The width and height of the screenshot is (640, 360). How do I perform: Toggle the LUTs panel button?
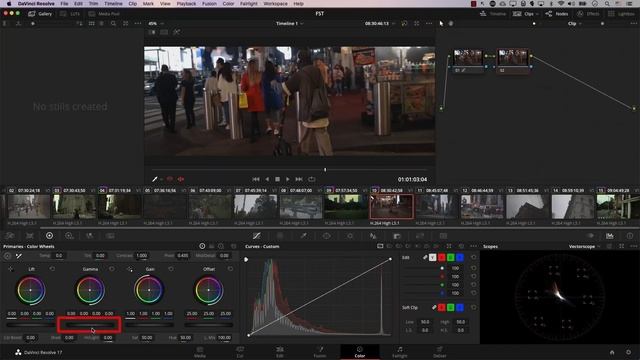pyautogui.click(x=70, y=14)
